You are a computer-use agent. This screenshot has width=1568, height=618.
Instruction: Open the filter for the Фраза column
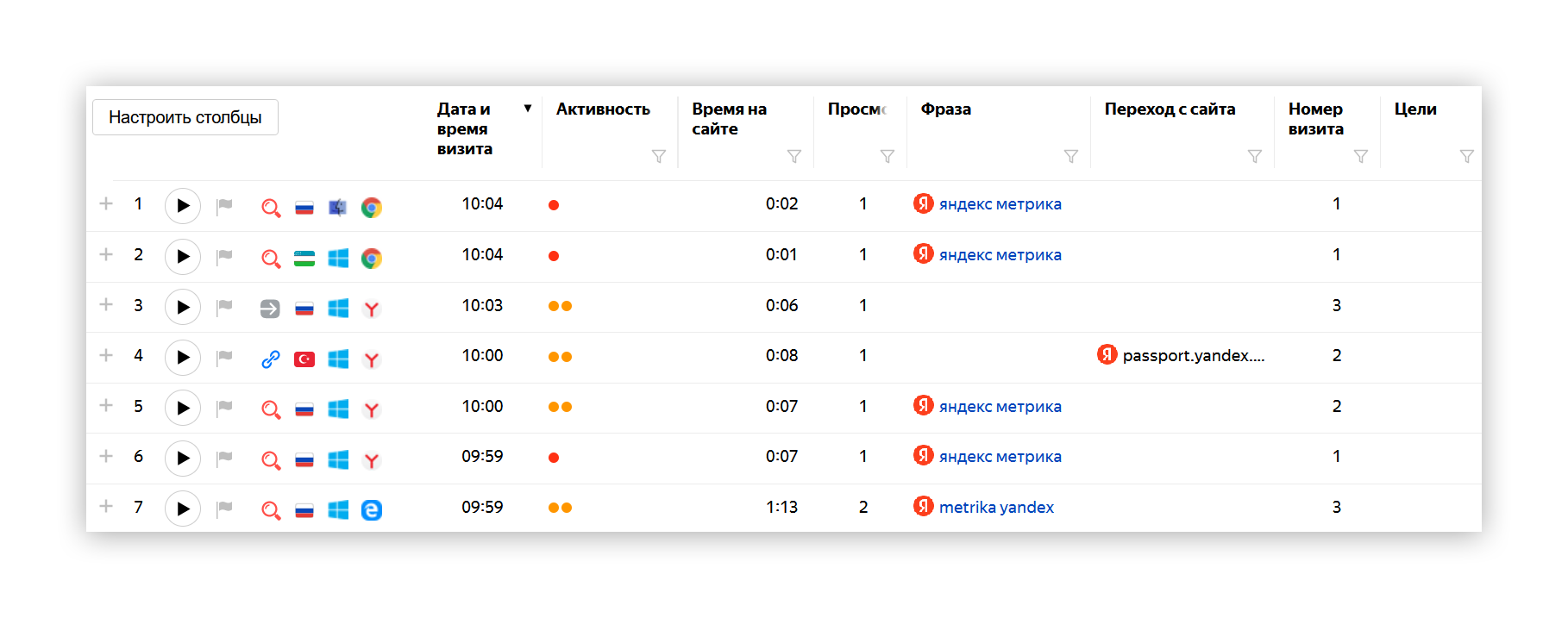pyautogui.click(x=1071, y=156)
